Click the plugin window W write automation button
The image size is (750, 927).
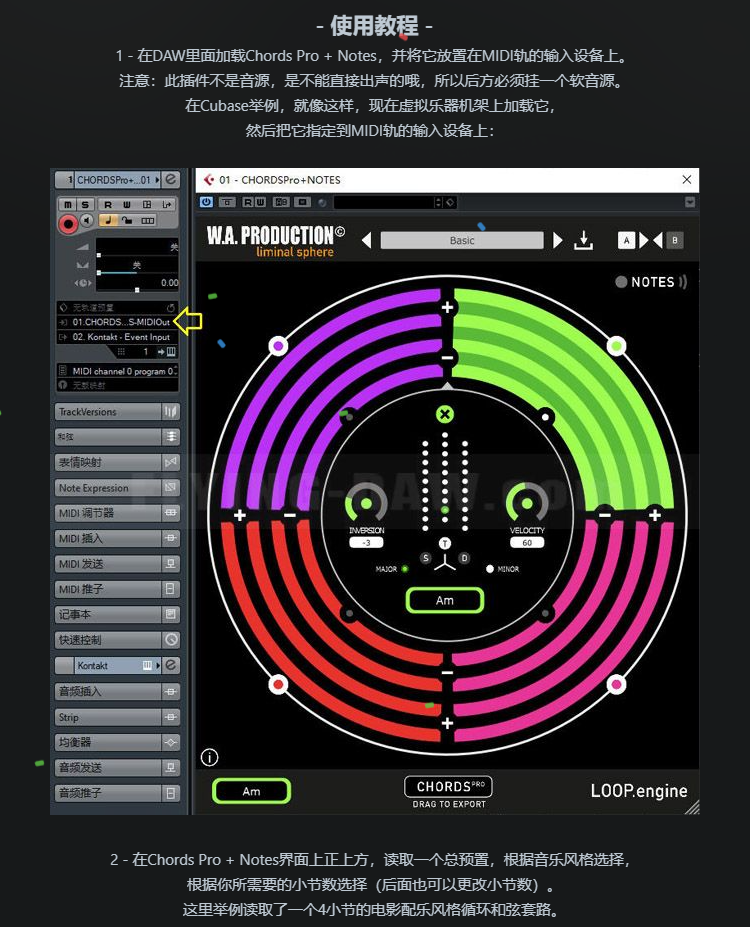pos(260,202)
